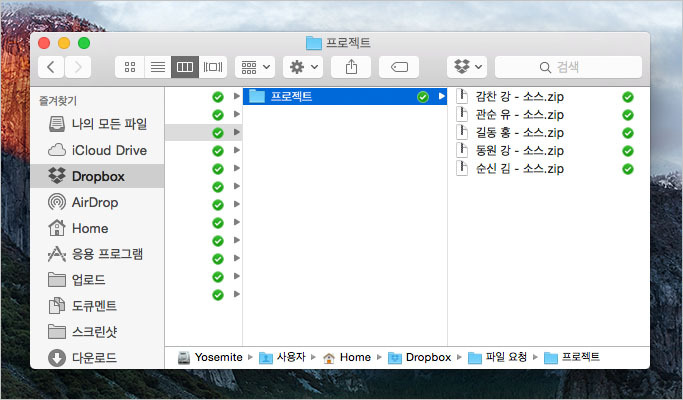Select the 프로젝트 folder in middle column
This screenshot has width=683, height=400.
tap(345, 96)
